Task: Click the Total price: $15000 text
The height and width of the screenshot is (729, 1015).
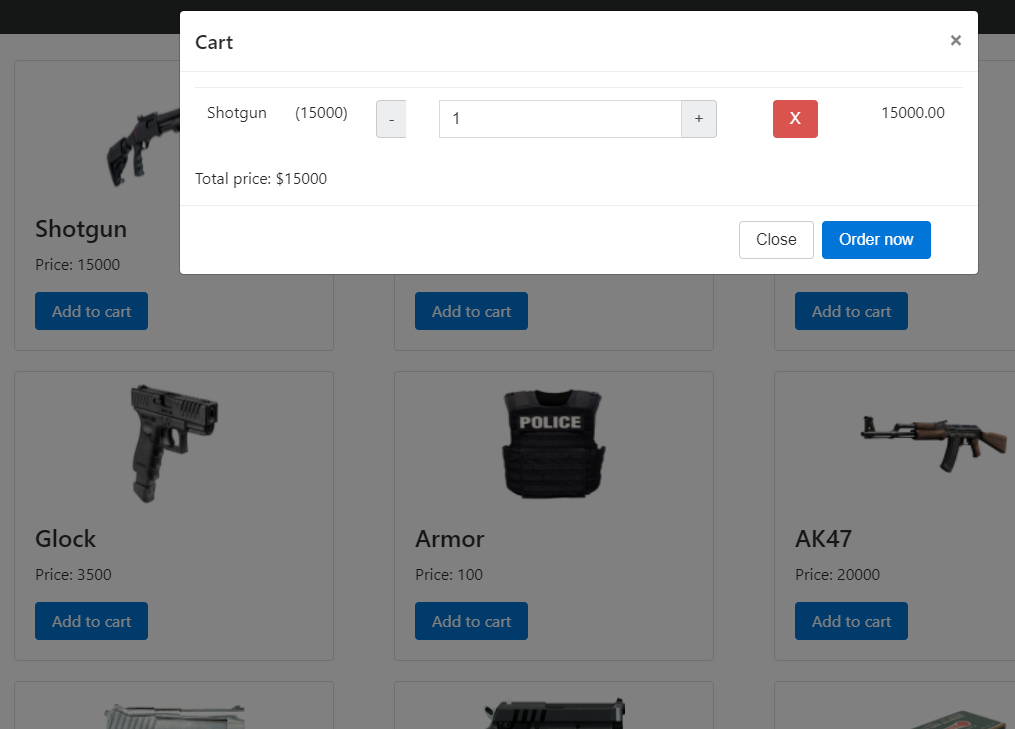Action: pos(261,179)
